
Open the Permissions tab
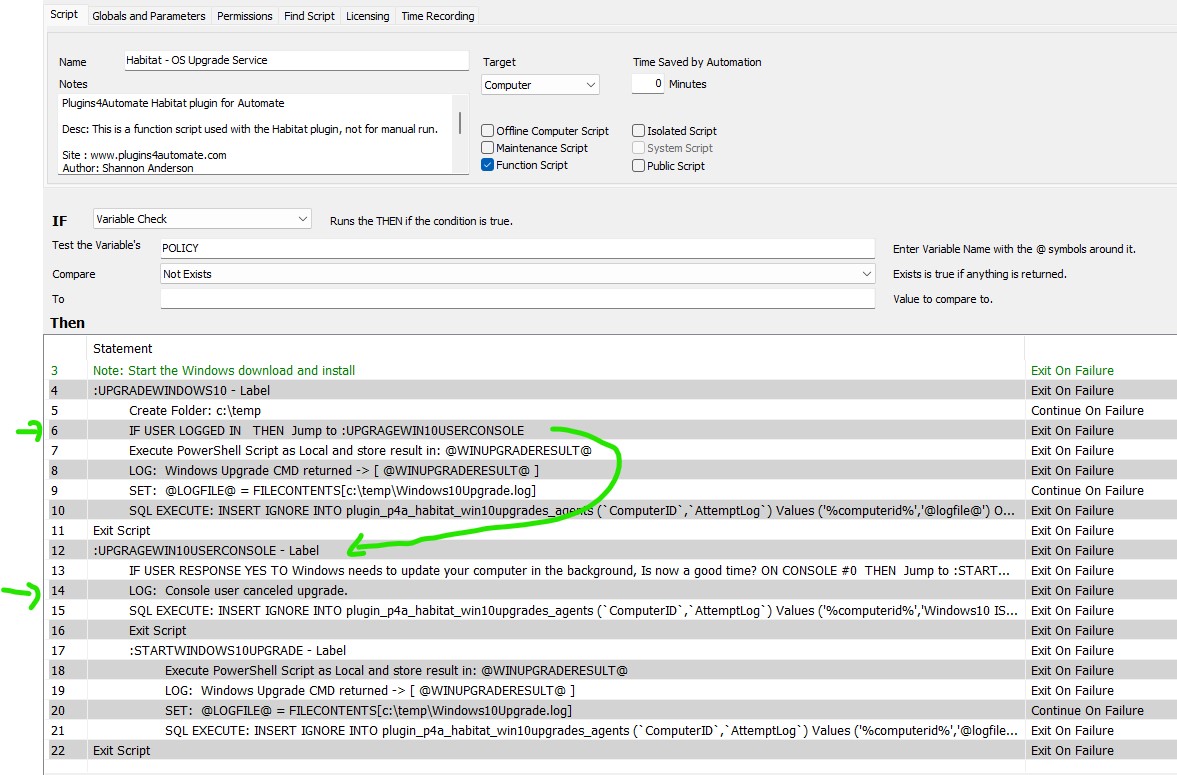(x=245, y=16)
